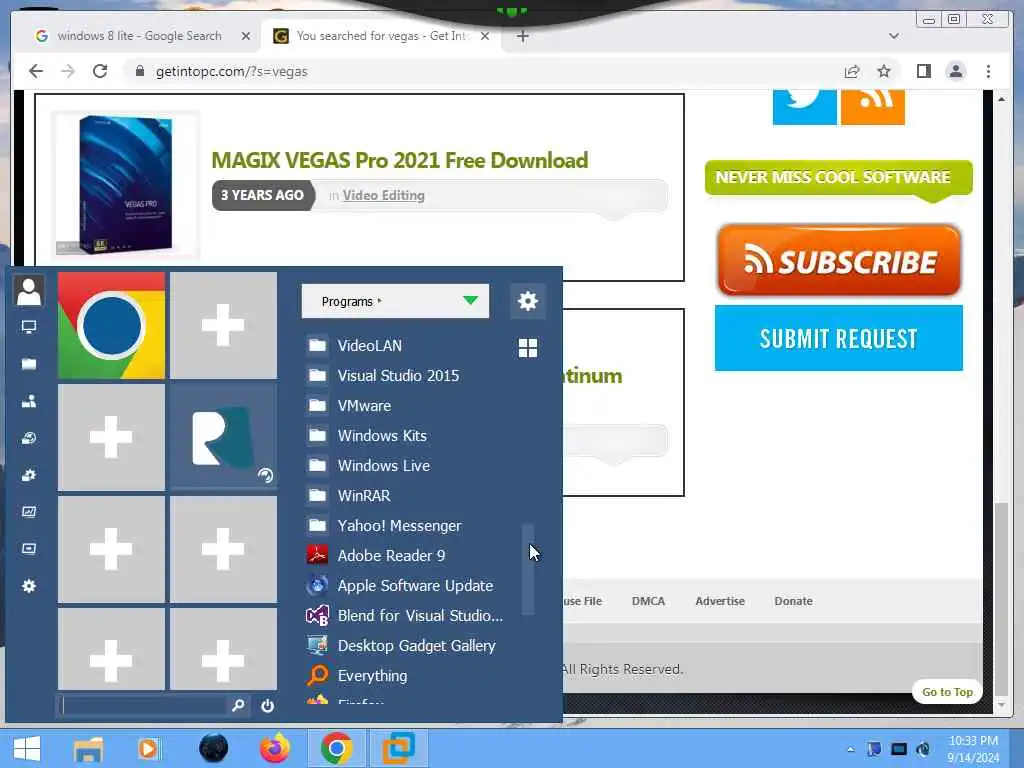Image resolution: width=1024 pixels, height=768 pixels.
Task: Click Go to Top button
Action: tap(947, 692)
